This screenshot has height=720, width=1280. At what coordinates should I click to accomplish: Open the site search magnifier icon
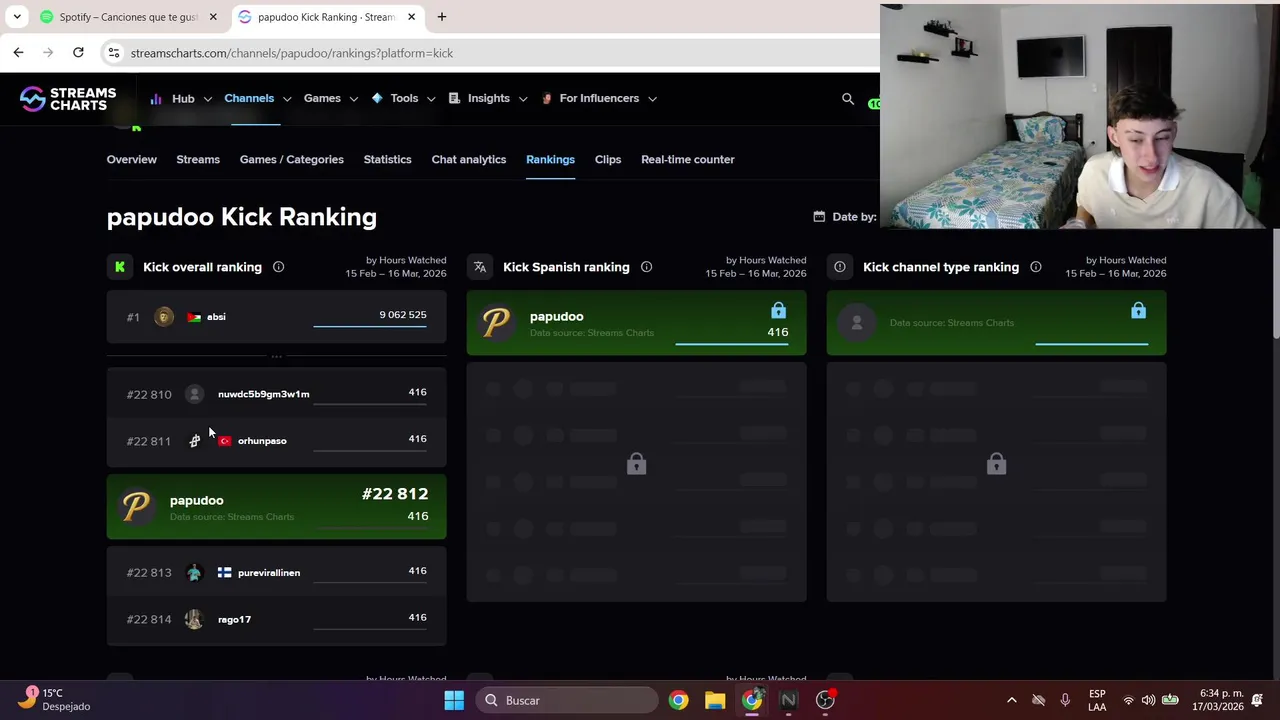(x=848, y=99)
